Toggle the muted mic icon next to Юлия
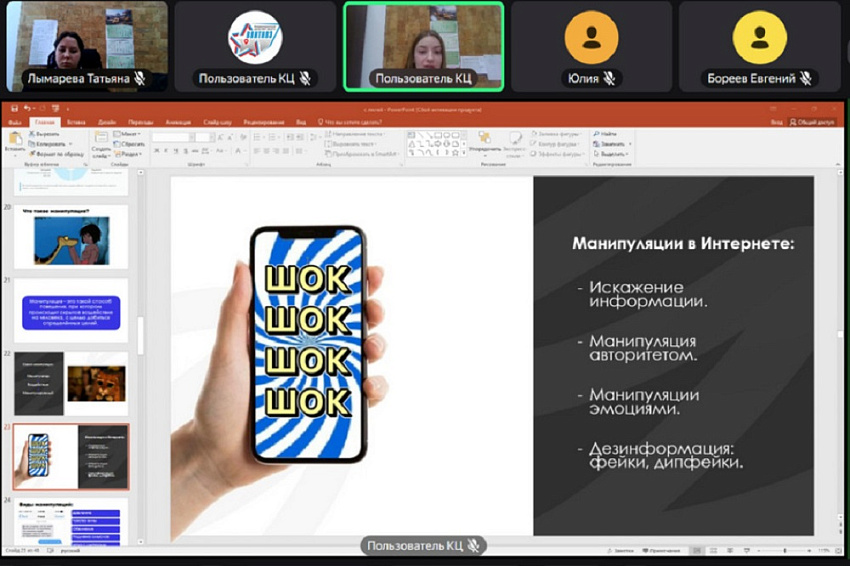This screenshot has width=850, height=566. tap(607, 78)
